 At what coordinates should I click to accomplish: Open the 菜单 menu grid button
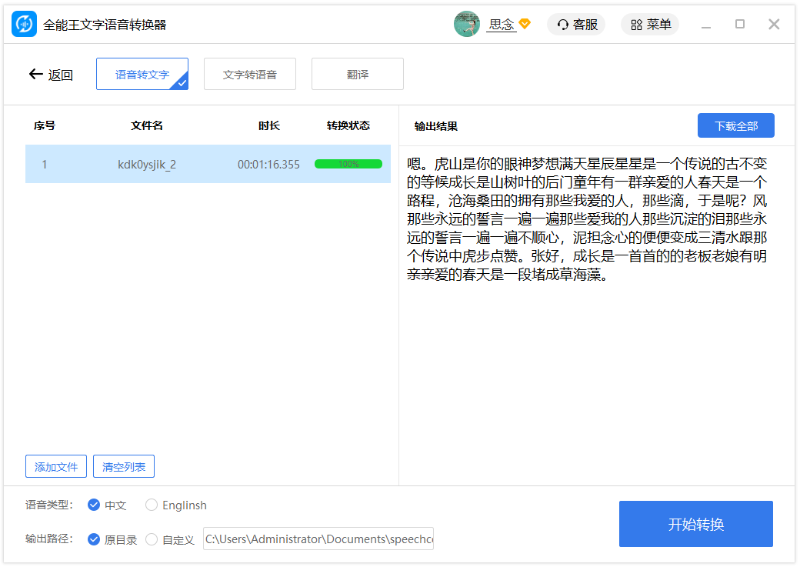point(650,24)
